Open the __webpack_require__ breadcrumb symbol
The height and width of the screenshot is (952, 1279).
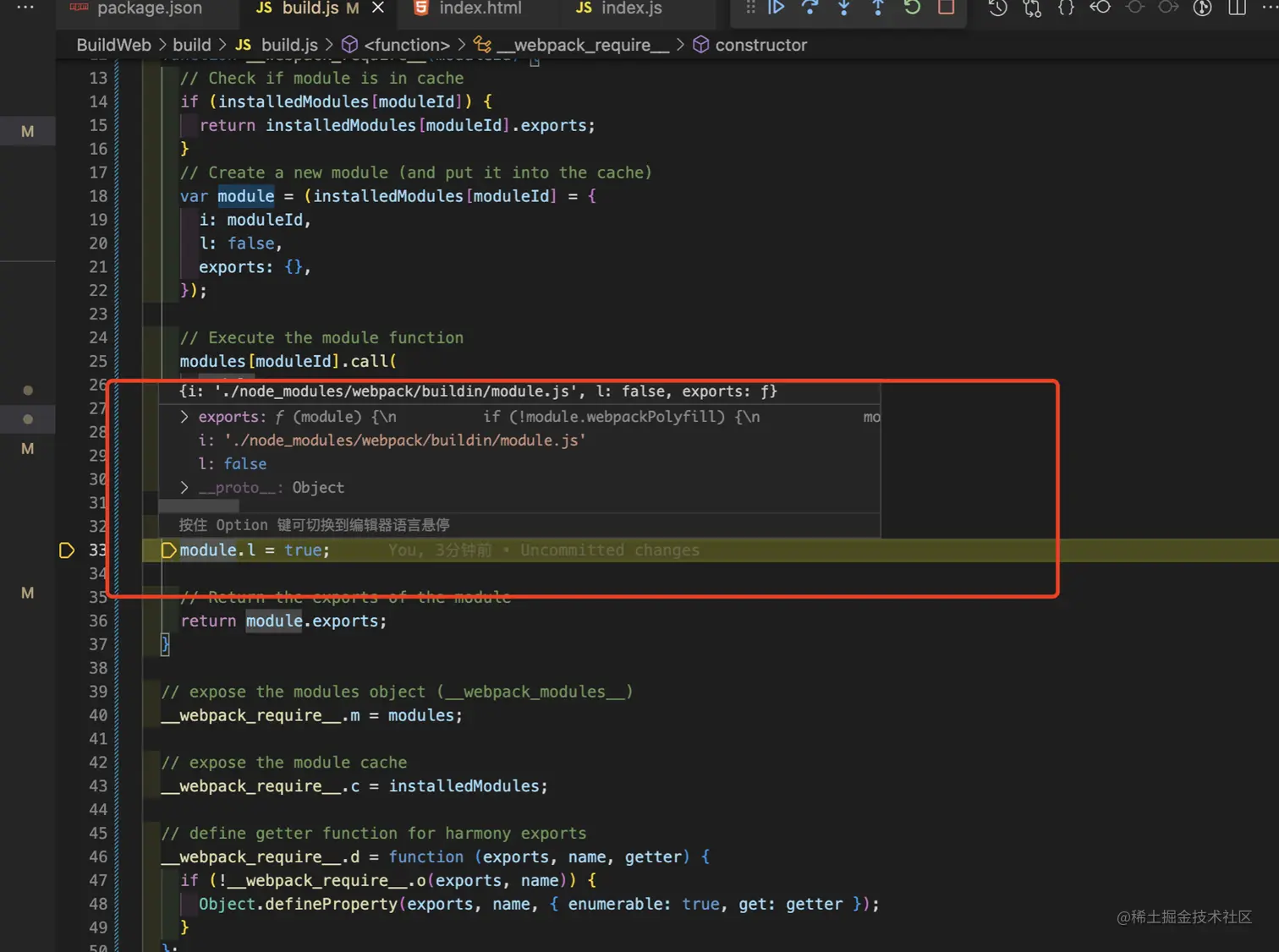[572, 45]
